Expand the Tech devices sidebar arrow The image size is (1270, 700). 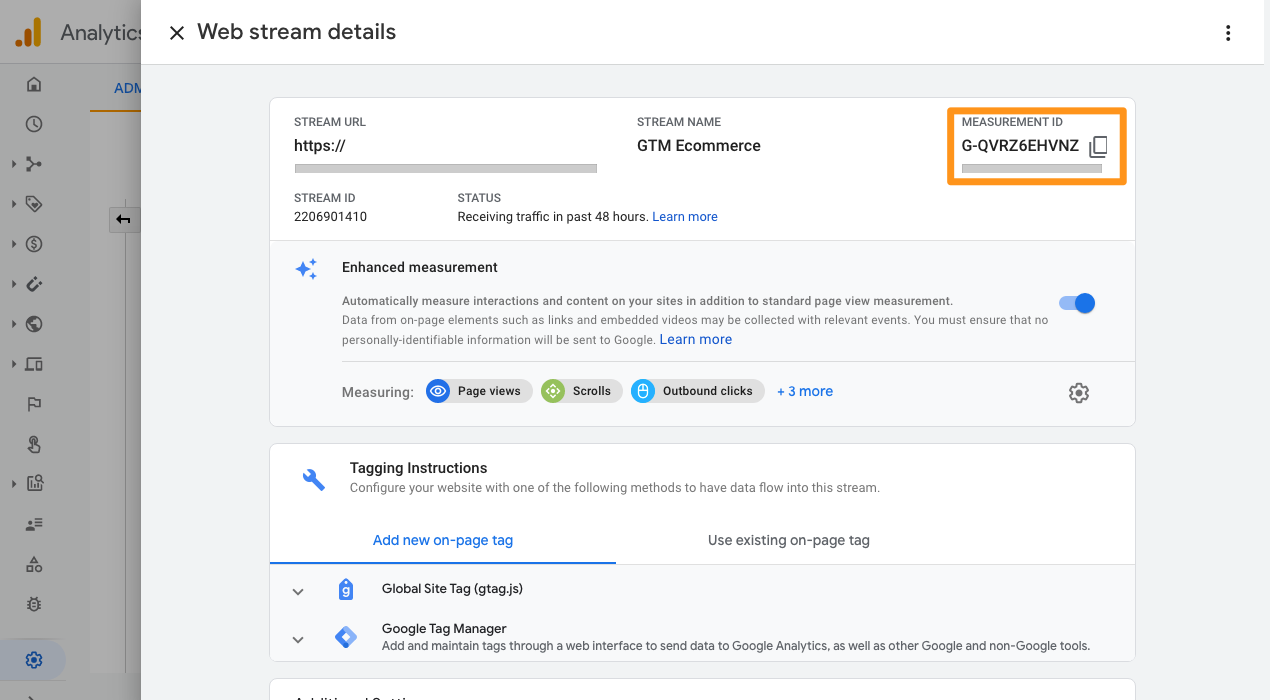coord(14,364)
